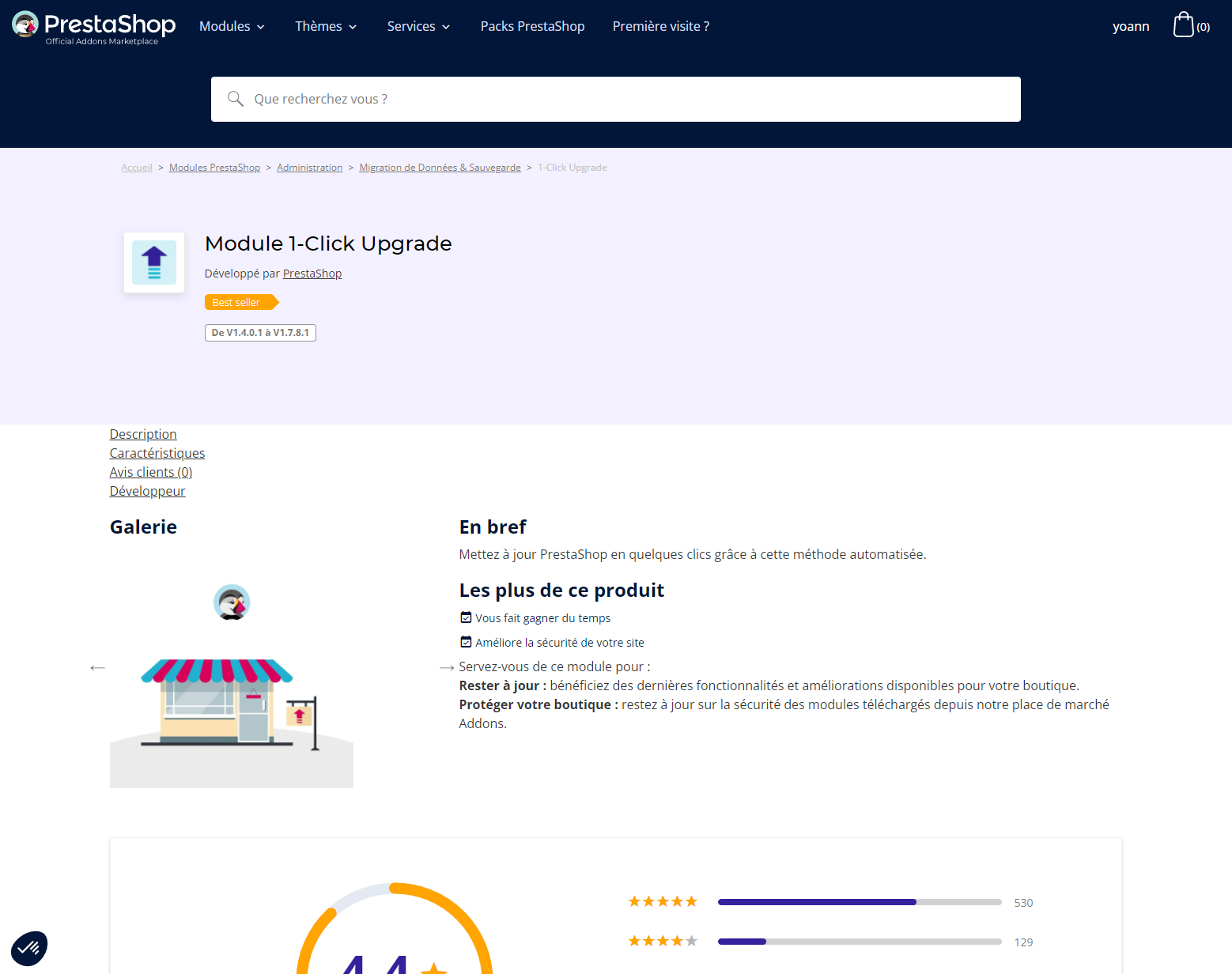
Task: Click the 'Galerie' heading
Action: (143, 527)
